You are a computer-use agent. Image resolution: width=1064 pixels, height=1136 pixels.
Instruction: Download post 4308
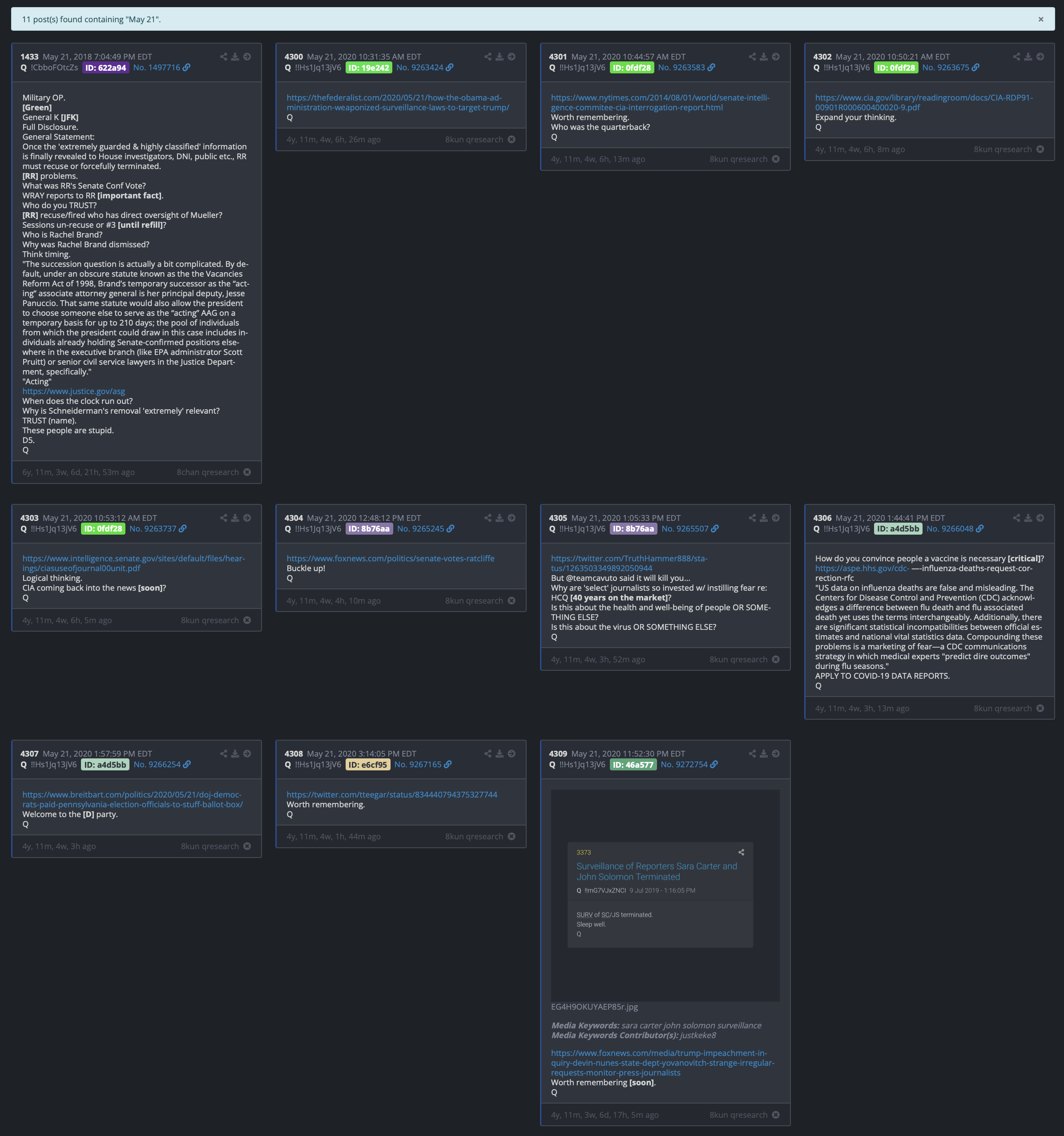coord(500,754)
